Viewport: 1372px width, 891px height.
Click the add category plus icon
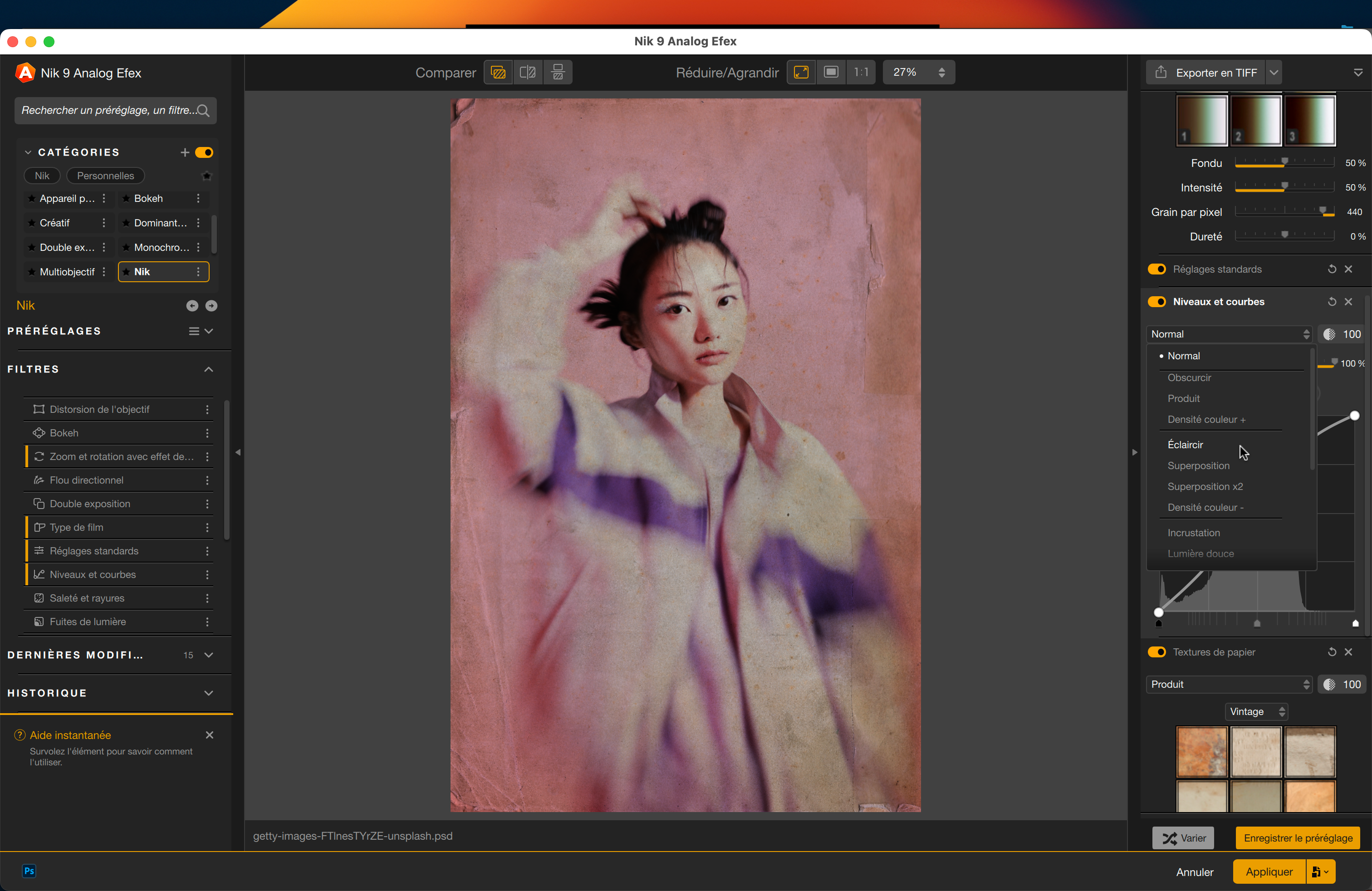[185, 153]
